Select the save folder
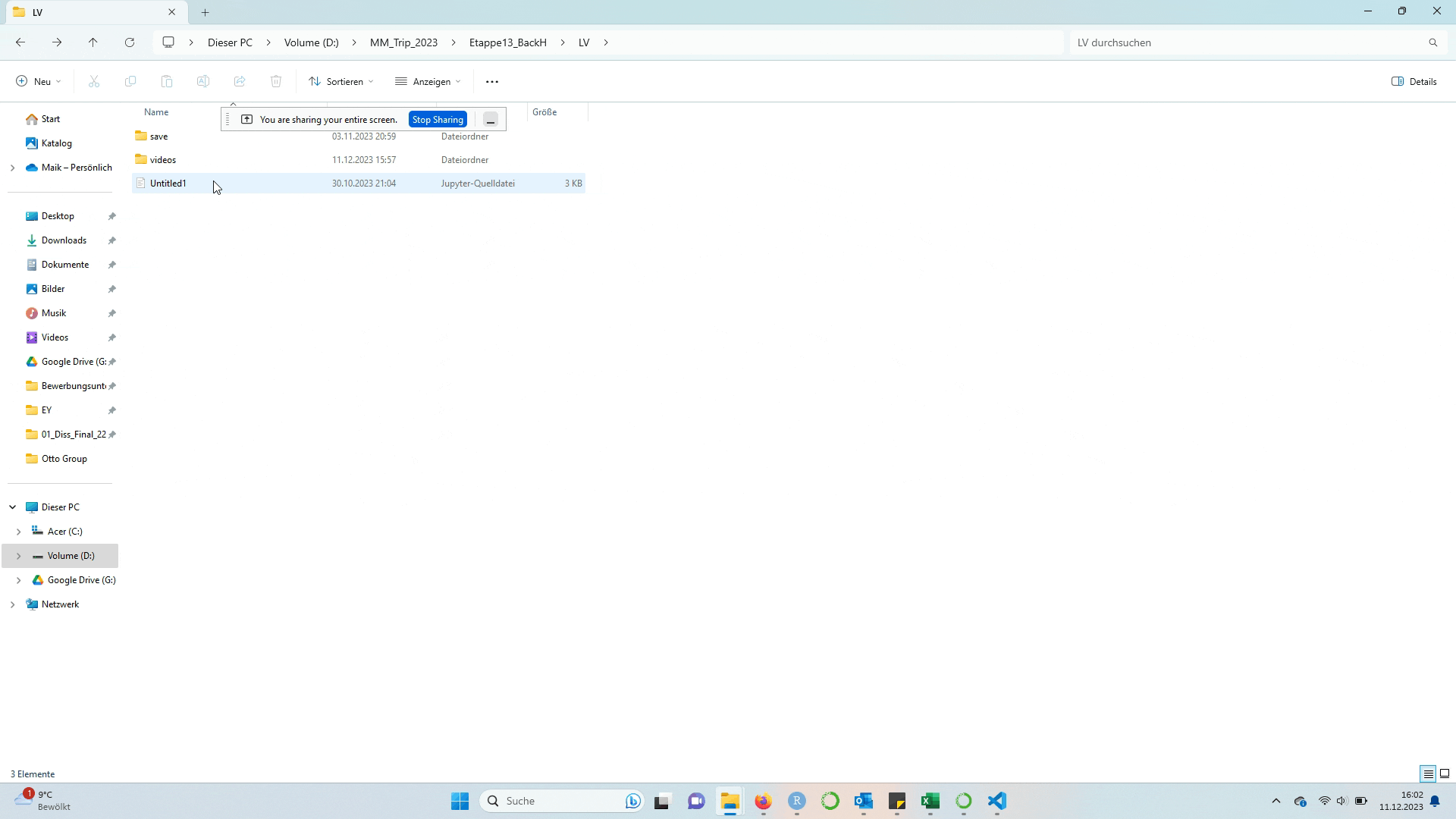The height and width of the screenshot is (819, 1456). [159, 136]
